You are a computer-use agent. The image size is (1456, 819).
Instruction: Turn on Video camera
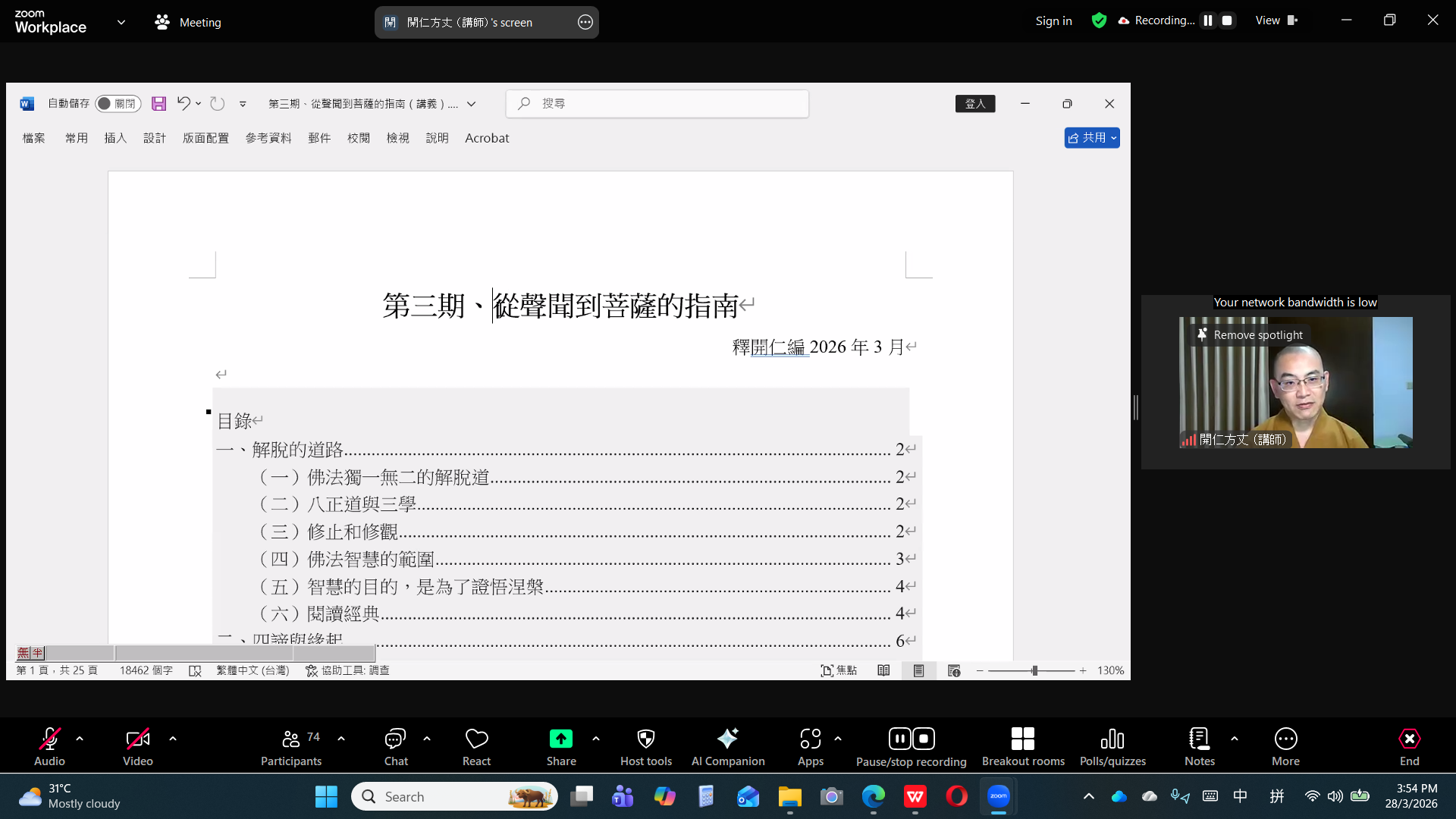point(137,739)
